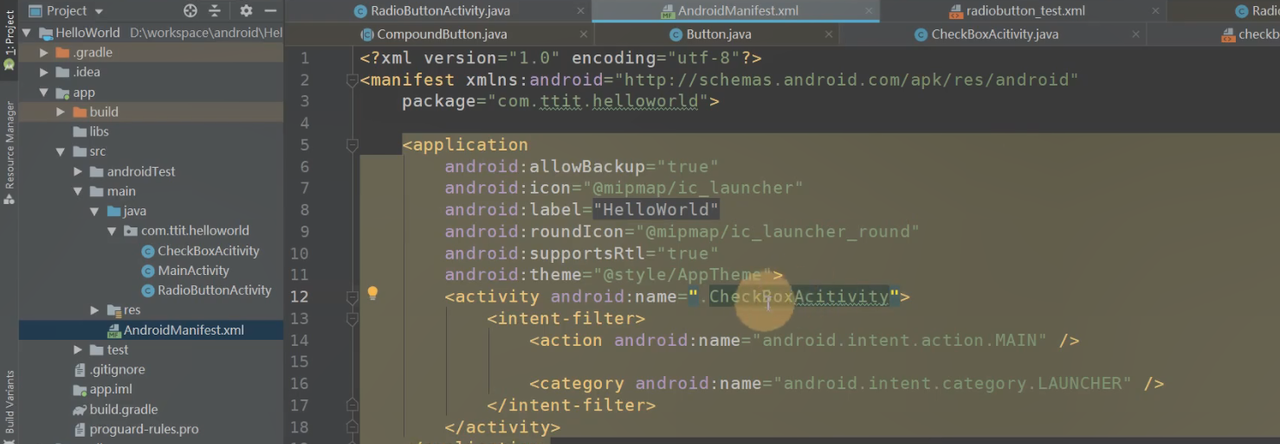
Task: Select .gitignore file in project tree
Action: [x=115, y=370]
